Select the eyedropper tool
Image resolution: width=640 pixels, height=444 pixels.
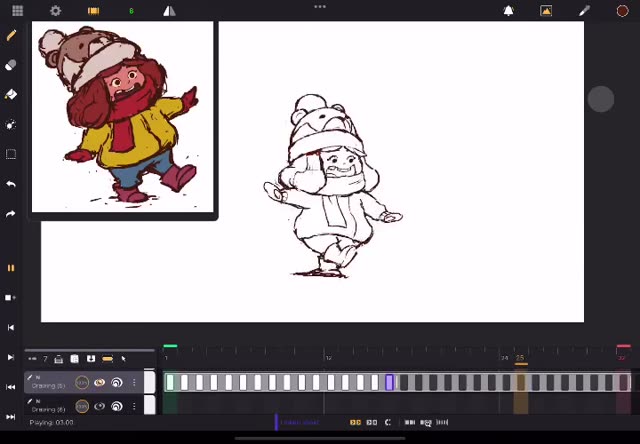(584, 11)
